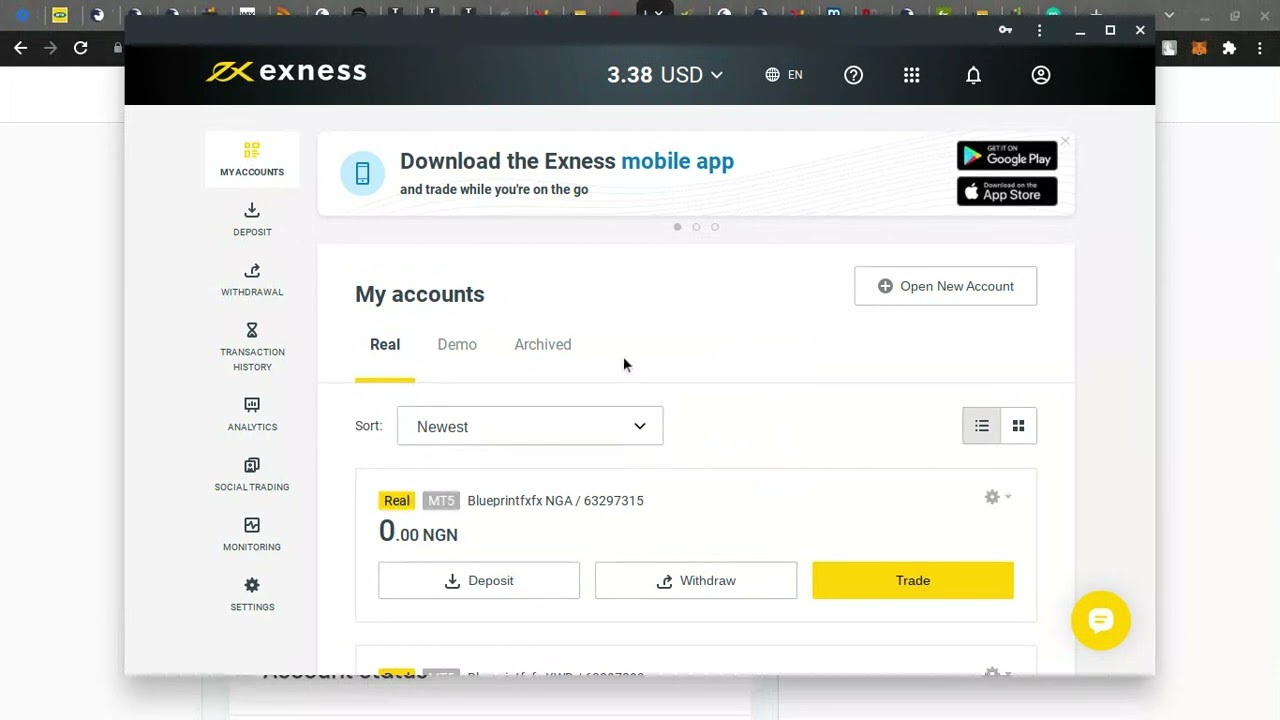This screenshot has width=1280, height=720.
Task: Open Settings in the sidebar
Action: pos(252,594)
